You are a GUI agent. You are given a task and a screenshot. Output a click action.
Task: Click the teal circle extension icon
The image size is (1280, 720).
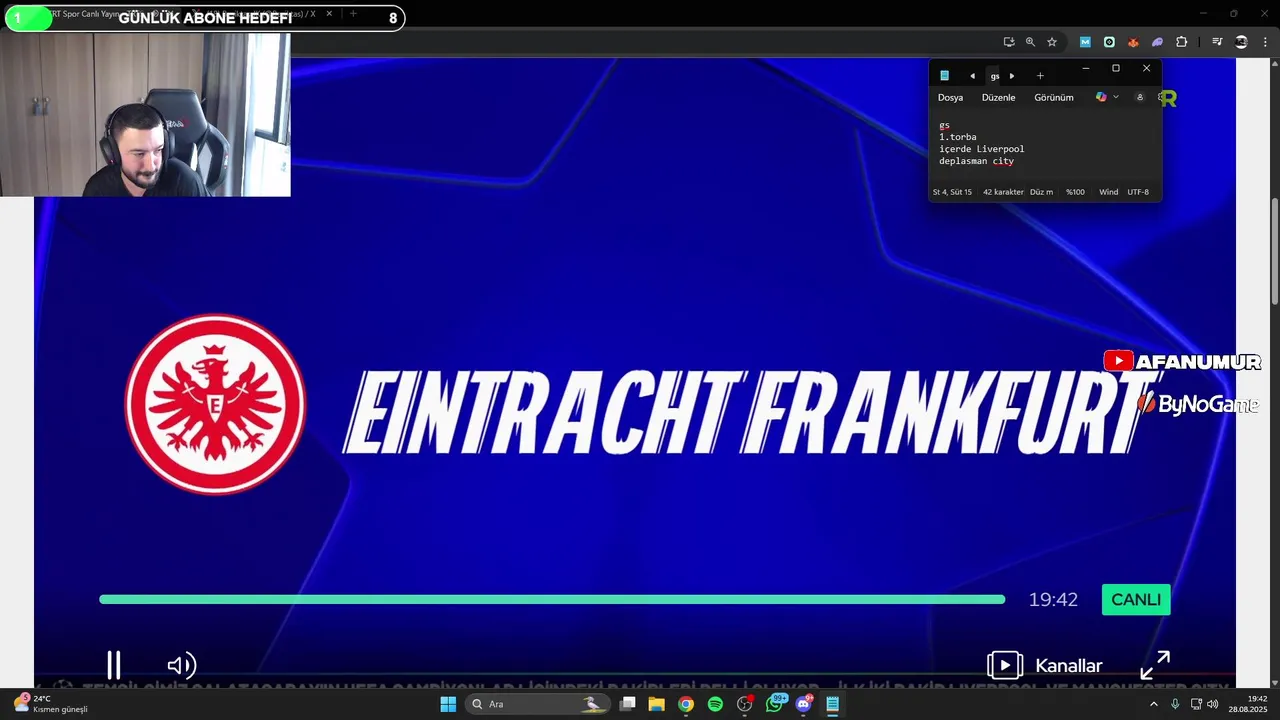pyautogui.click(x=1109, y=42)
